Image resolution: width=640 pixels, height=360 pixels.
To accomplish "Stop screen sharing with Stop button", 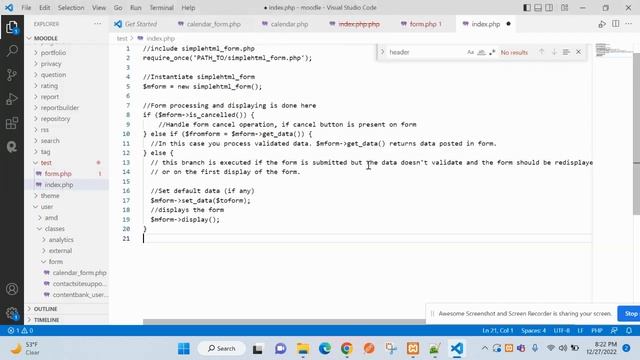I will 630,313.
